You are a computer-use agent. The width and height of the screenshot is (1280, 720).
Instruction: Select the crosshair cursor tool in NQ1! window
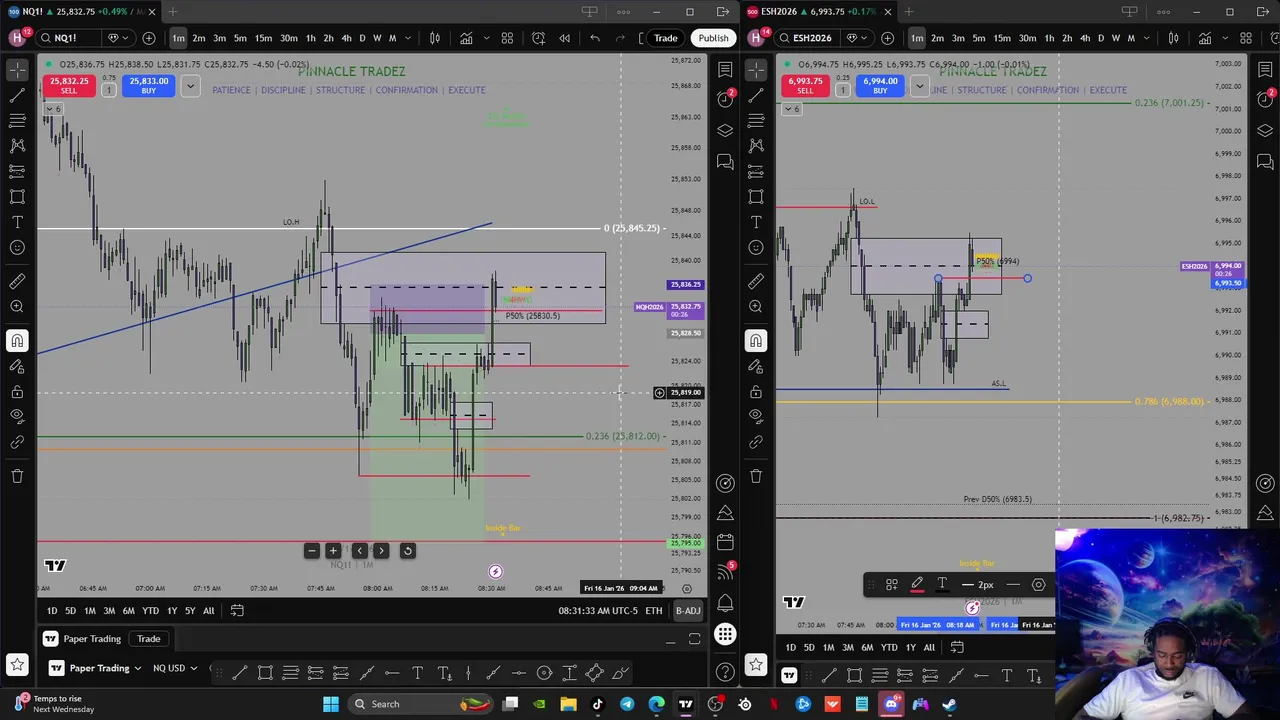pos(17,70)
